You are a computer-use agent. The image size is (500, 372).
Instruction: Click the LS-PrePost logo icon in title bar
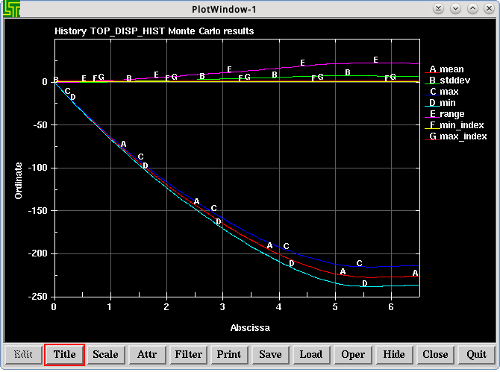[x=11, y=9]
